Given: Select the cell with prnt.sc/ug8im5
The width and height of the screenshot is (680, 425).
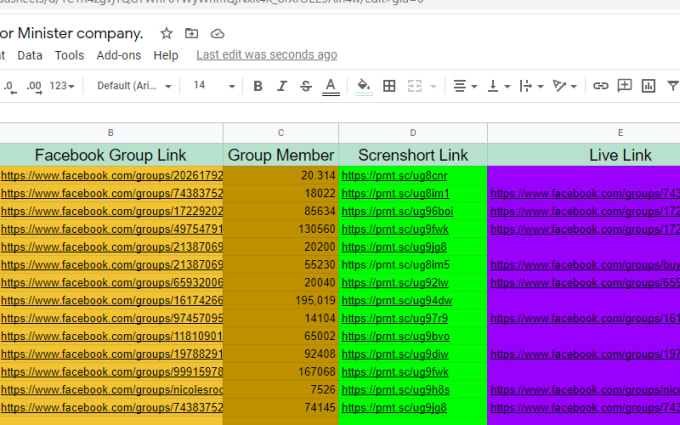Looking at the screenshot, I should coord(413,265).
